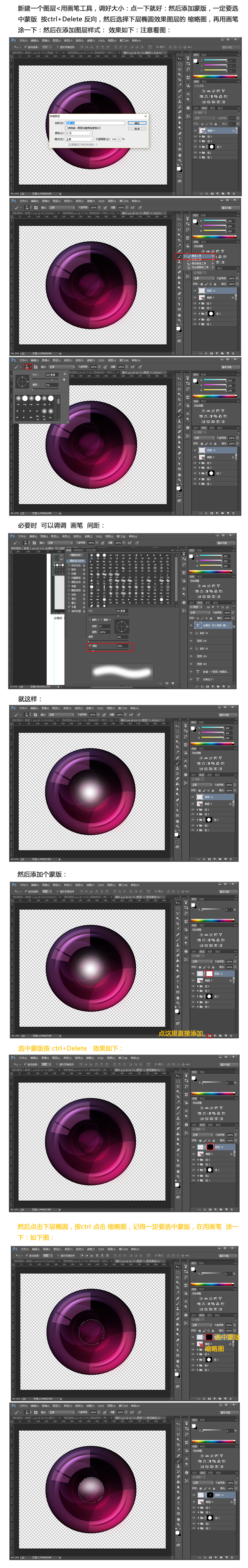248x1568 pixels.
Task: Select the Eraser tool in fifth screenshot's toolbar
Action: coord(177,778)
